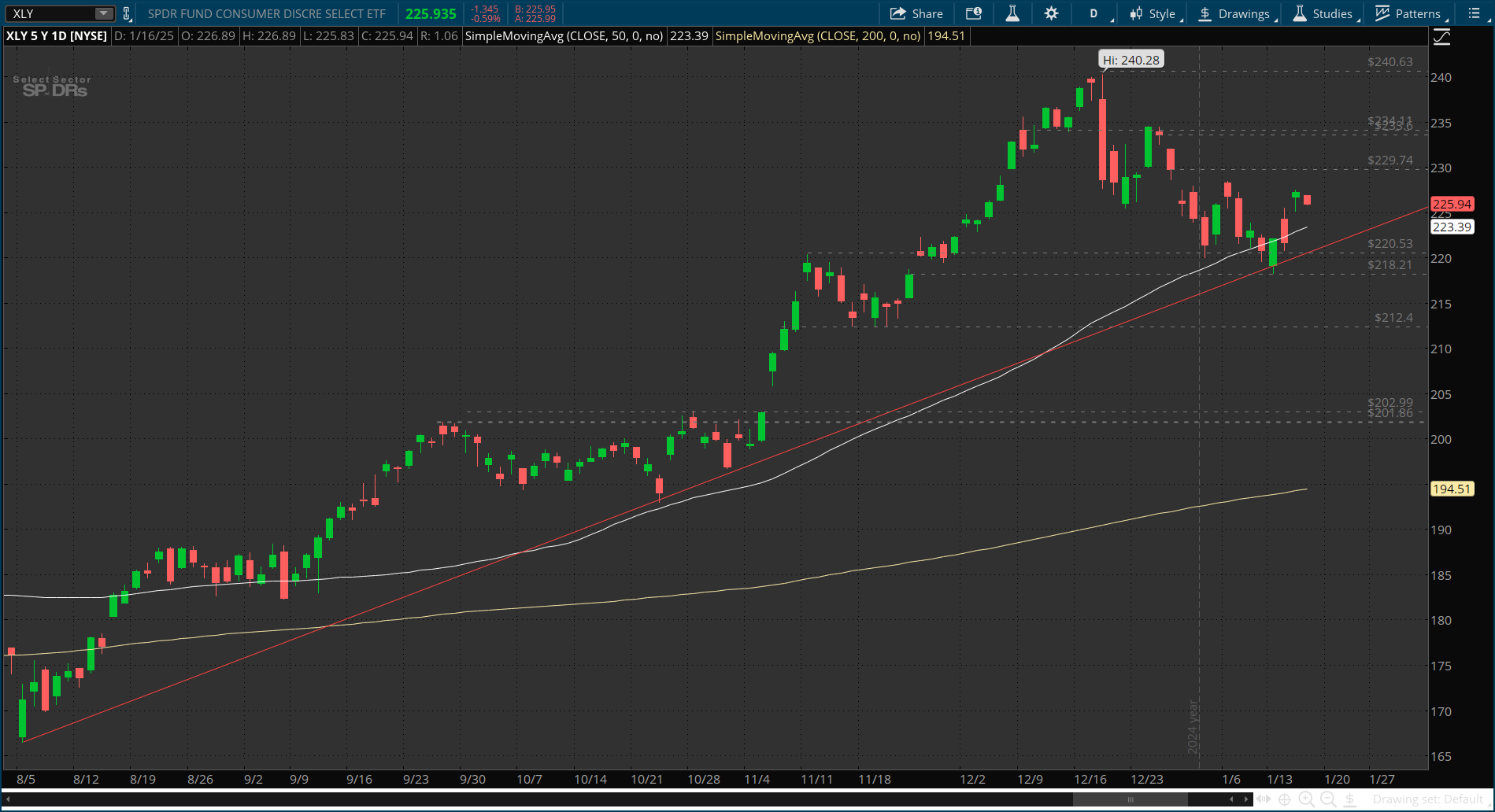Viewport: 1495px width, 812px height.
Task: Click the 12/16 date on time axis
Action: click(1090, 779)
